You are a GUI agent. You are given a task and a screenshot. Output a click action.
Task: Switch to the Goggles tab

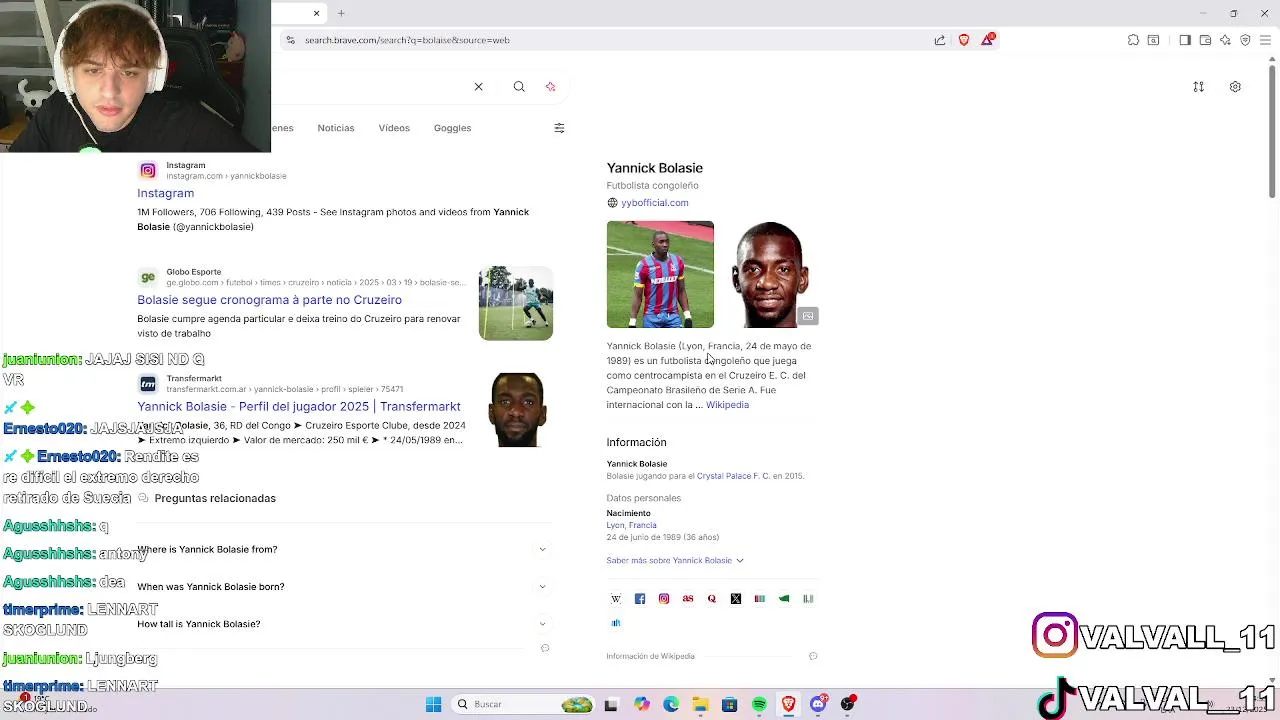pyautogui.click(x=452, y=128)
